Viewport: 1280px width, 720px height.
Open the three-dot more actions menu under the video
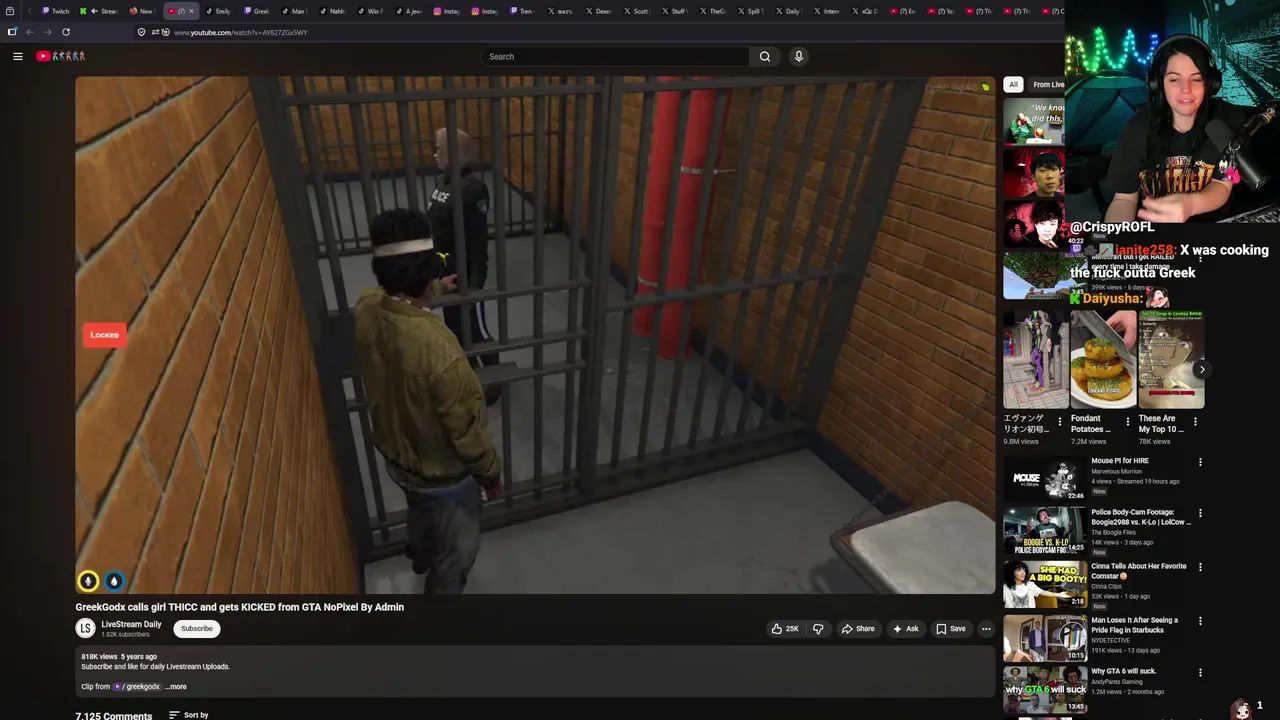pyautogui.click(x=986, y=629)
